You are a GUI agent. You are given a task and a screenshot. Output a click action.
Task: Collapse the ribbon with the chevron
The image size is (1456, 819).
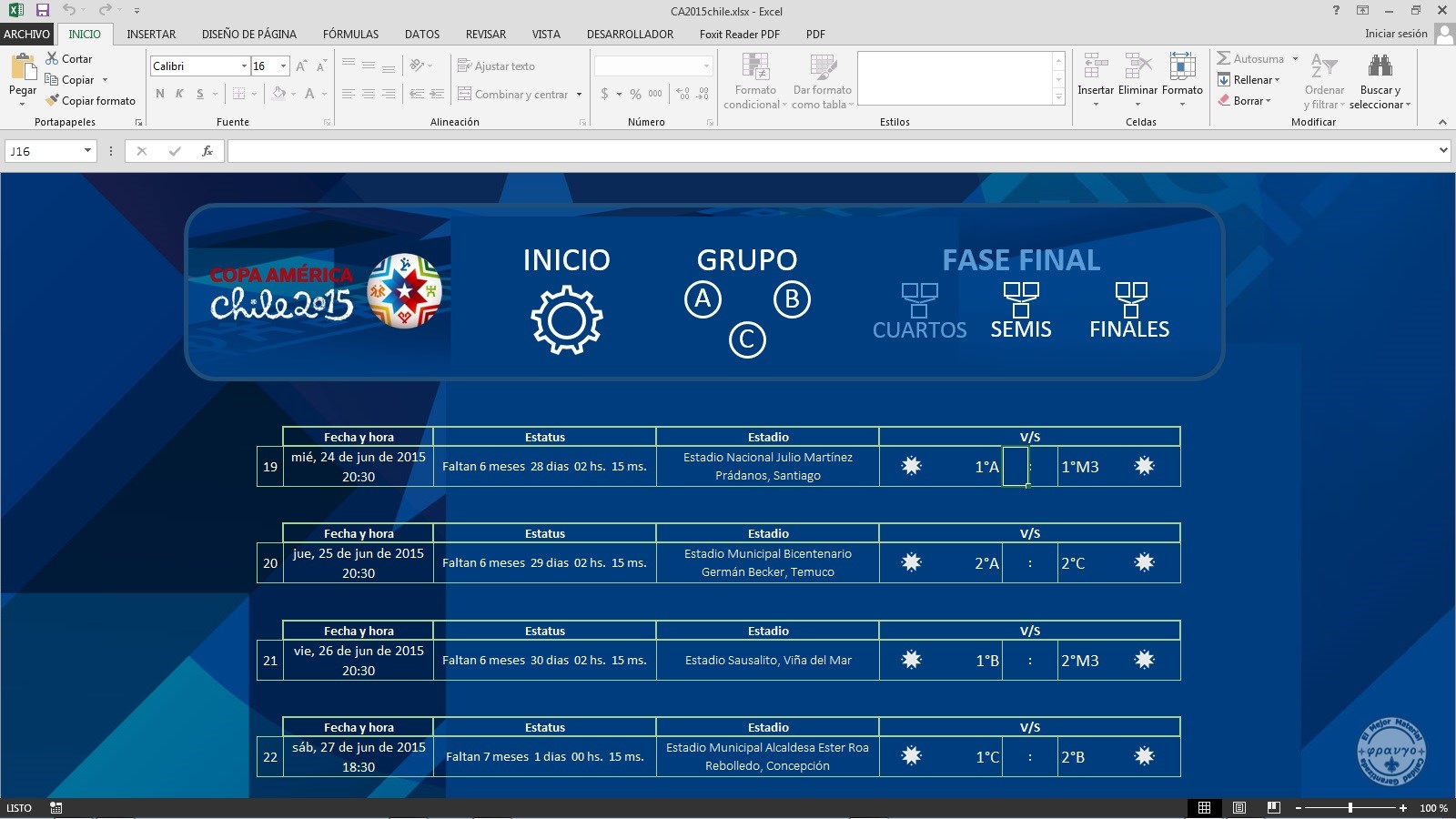coord(1442,122)
